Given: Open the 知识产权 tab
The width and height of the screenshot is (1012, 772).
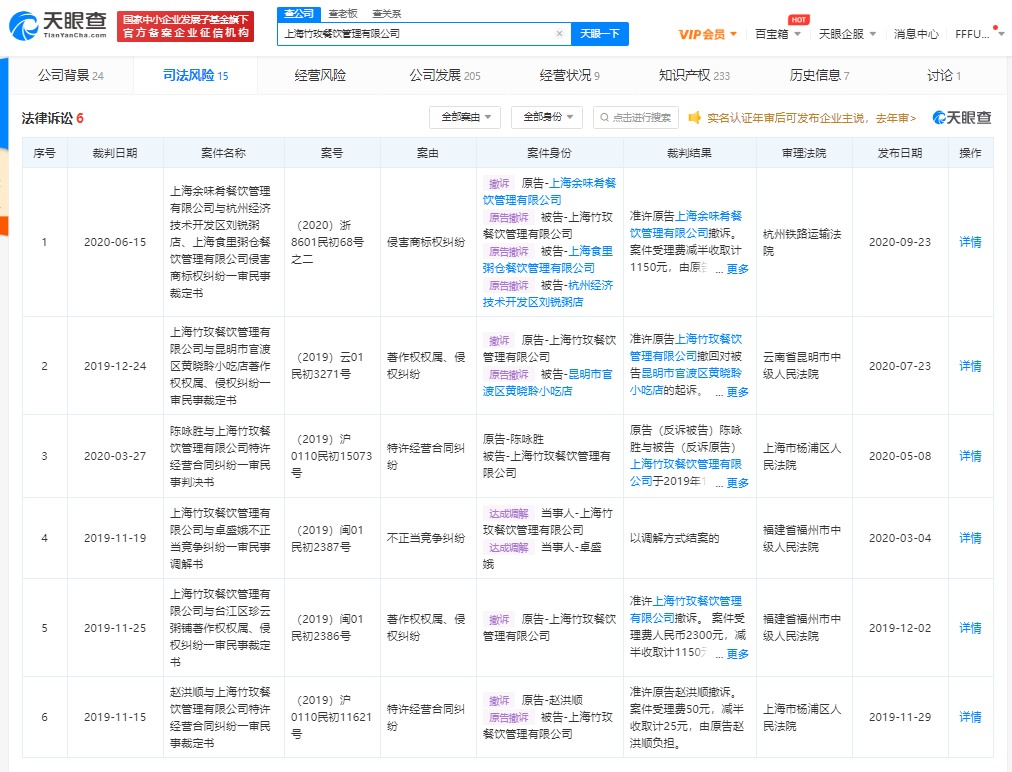Looking at the screenshot, I should pos(694,76).
